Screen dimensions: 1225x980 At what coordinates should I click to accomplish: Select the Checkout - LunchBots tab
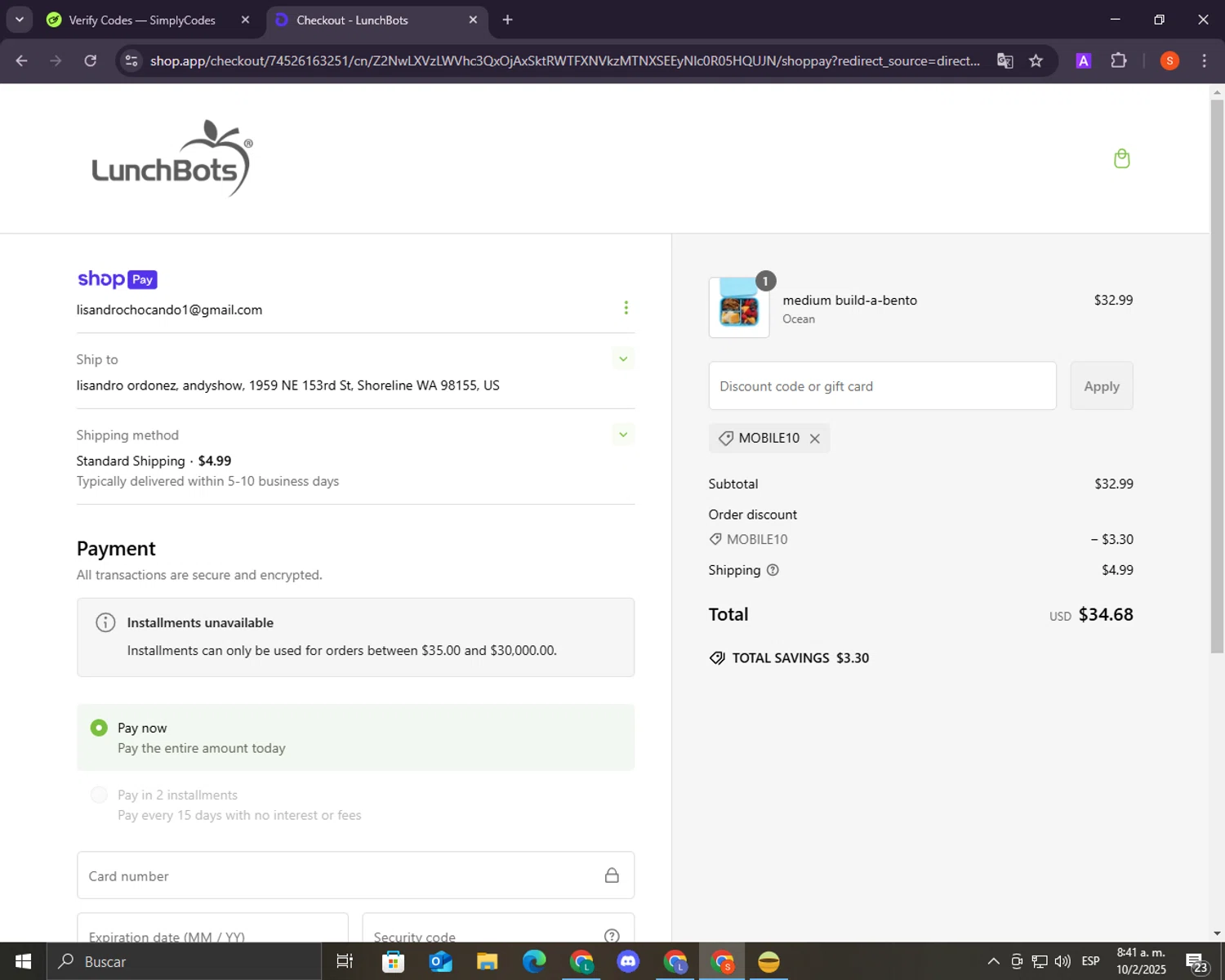(352, 20)
